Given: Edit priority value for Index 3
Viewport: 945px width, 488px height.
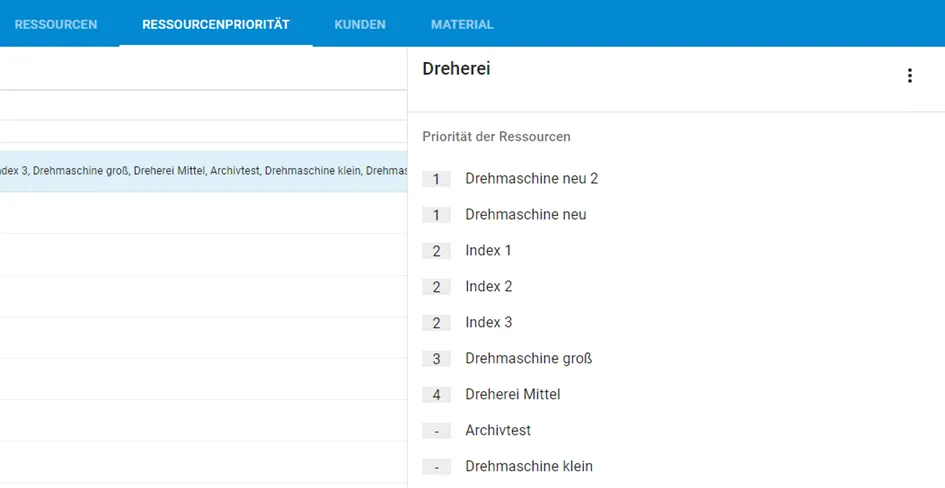Looking at the screenshot, I should 436,323.
